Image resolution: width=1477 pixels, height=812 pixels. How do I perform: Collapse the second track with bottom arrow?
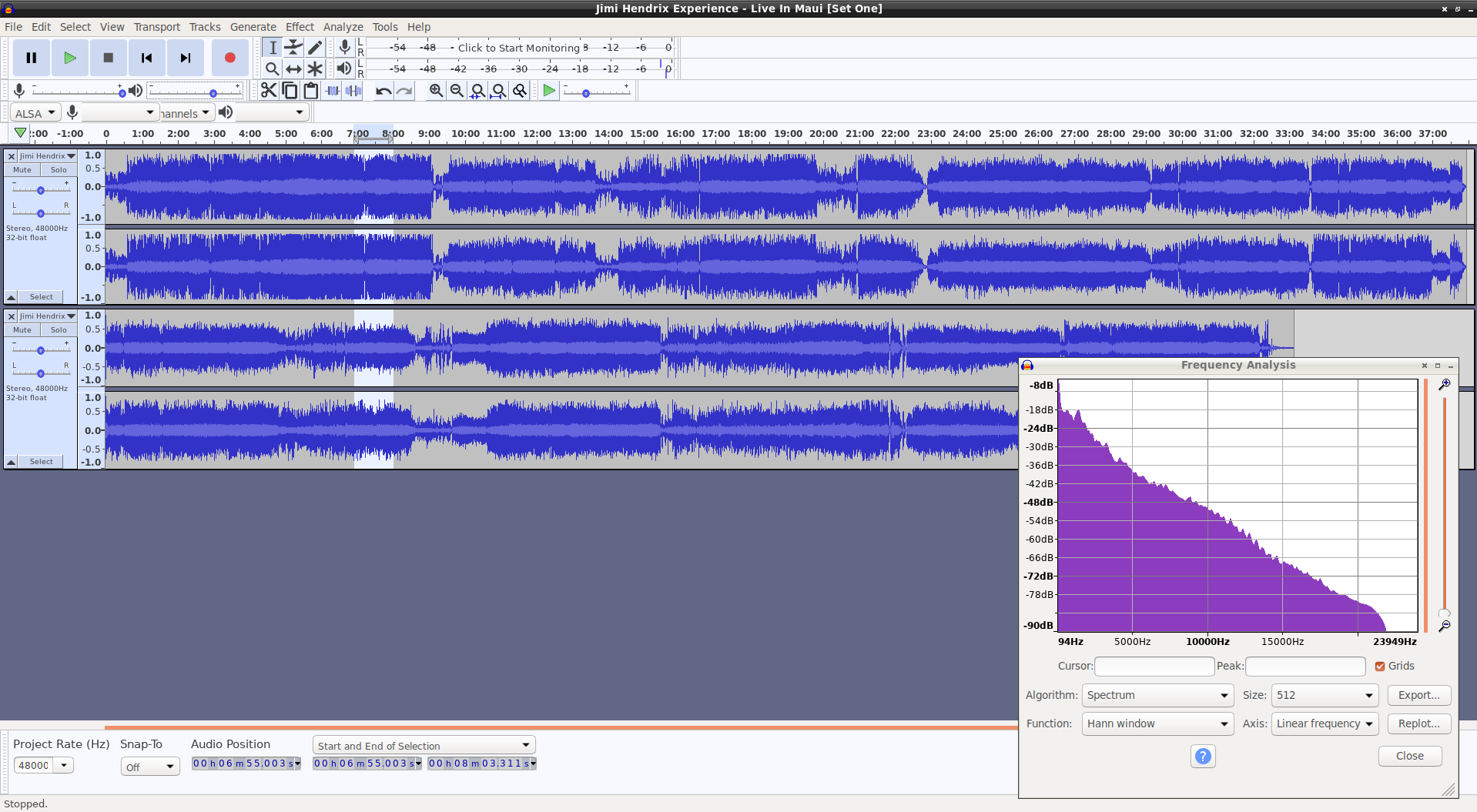click(x=12, y=462)
